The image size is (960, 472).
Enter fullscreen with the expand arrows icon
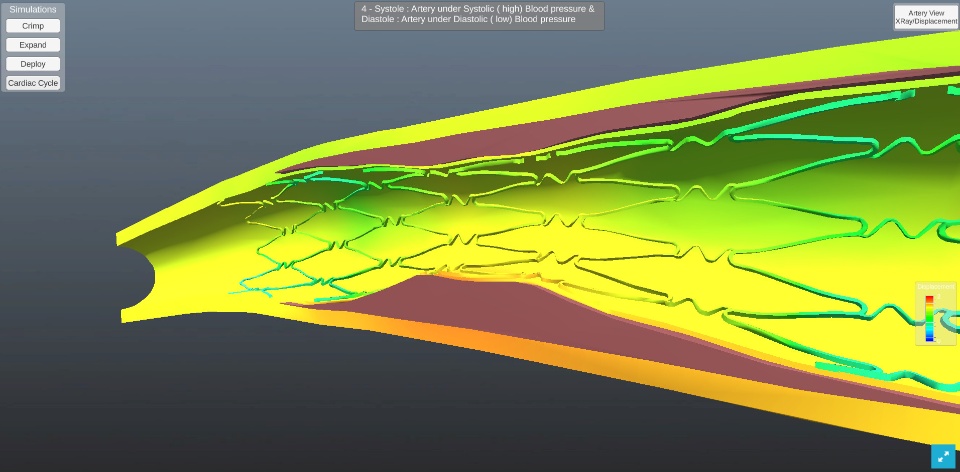pos(943,456)
